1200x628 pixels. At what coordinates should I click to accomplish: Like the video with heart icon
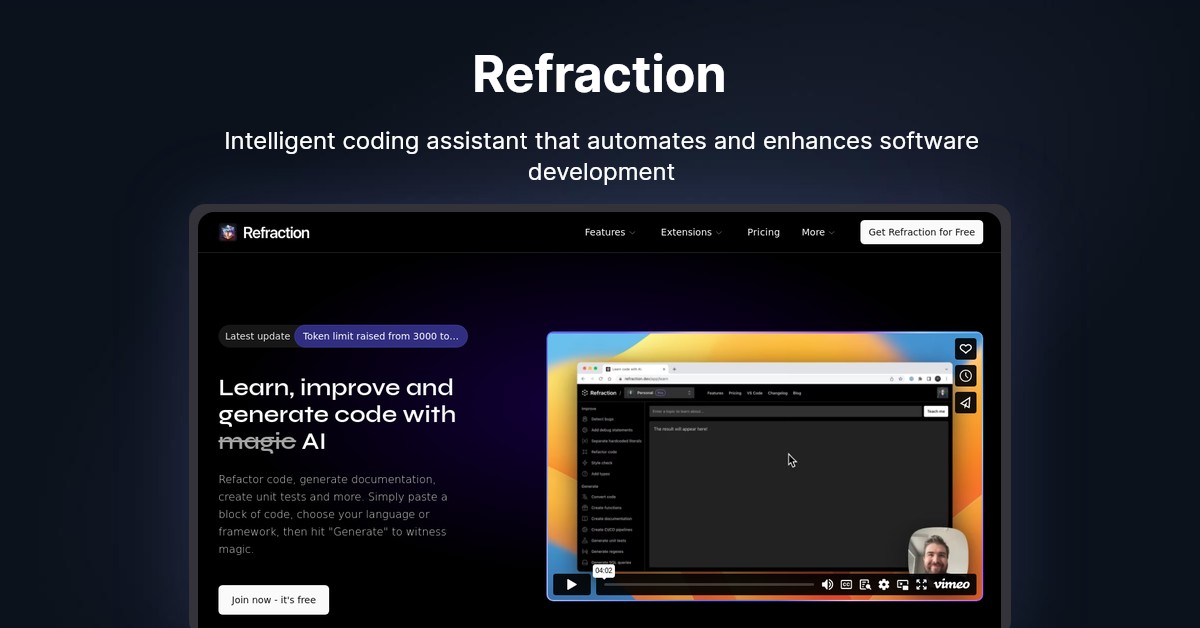click(965, 349)
